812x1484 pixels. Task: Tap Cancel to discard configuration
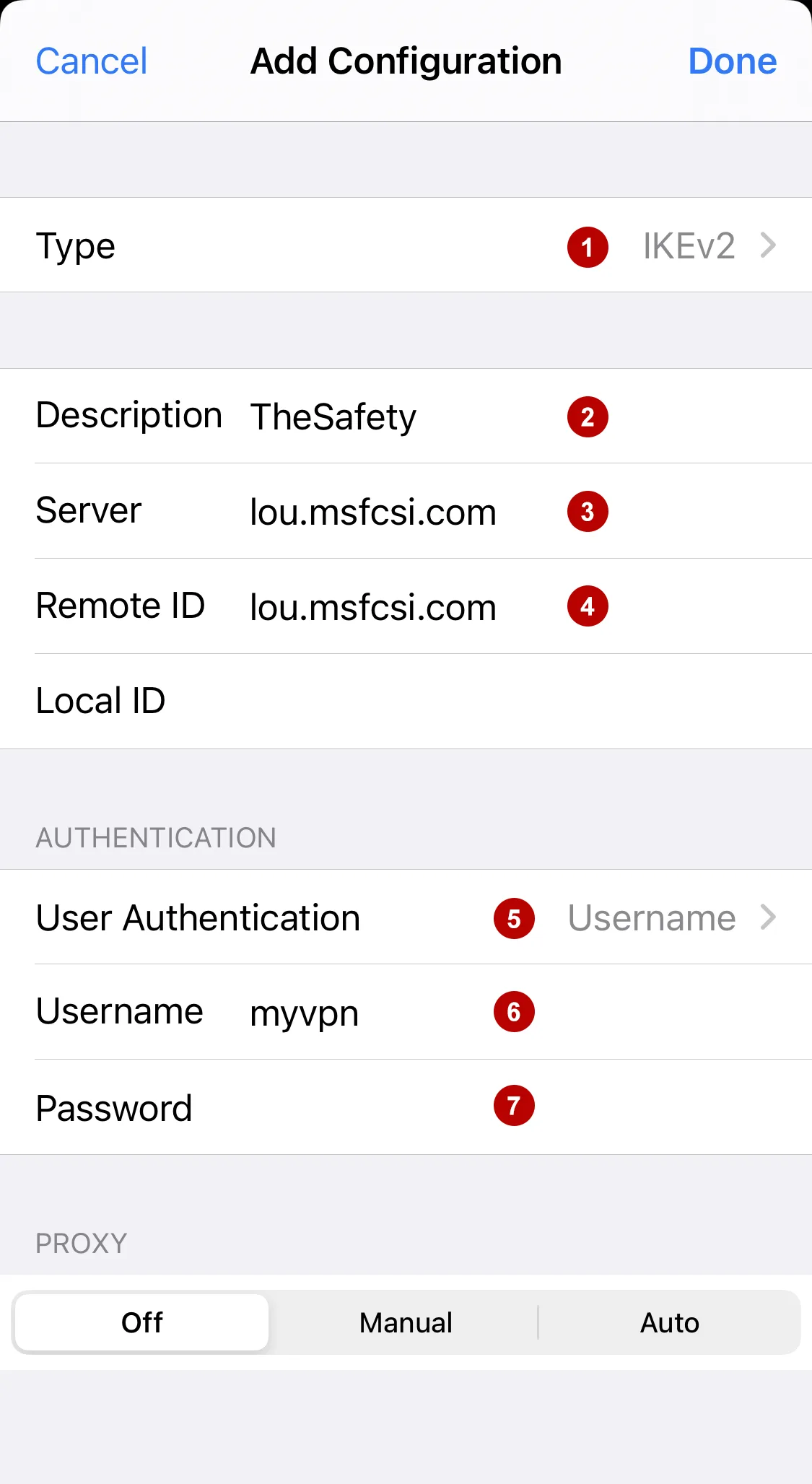(92, 61)
